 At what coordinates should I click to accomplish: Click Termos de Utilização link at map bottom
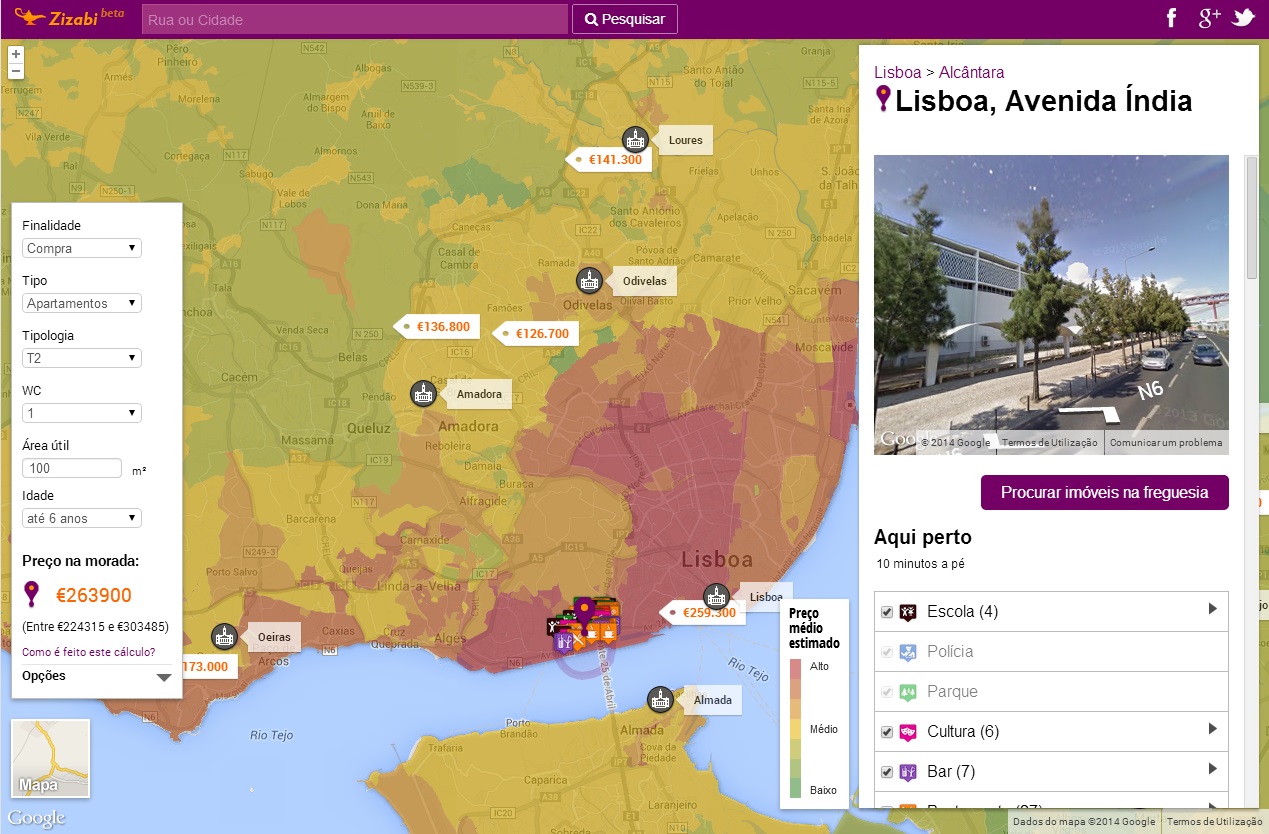(x=1216, y=822)
